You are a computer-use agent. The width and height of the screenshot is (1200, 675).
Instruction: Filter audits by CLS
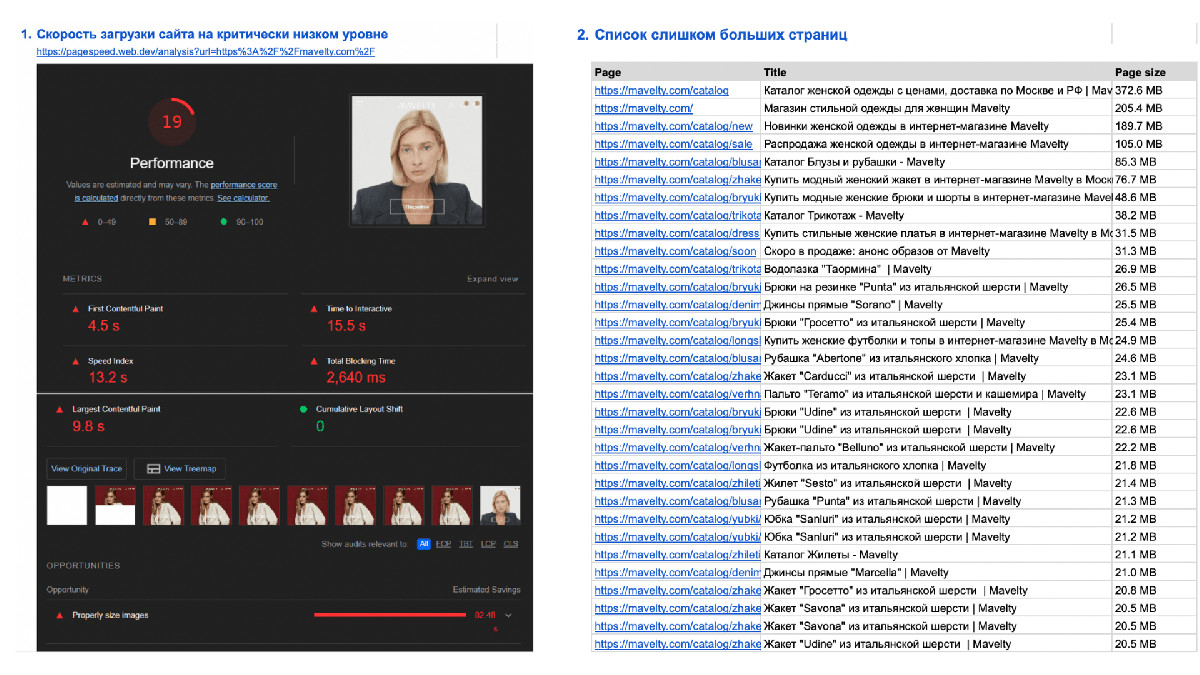(510, 544)
